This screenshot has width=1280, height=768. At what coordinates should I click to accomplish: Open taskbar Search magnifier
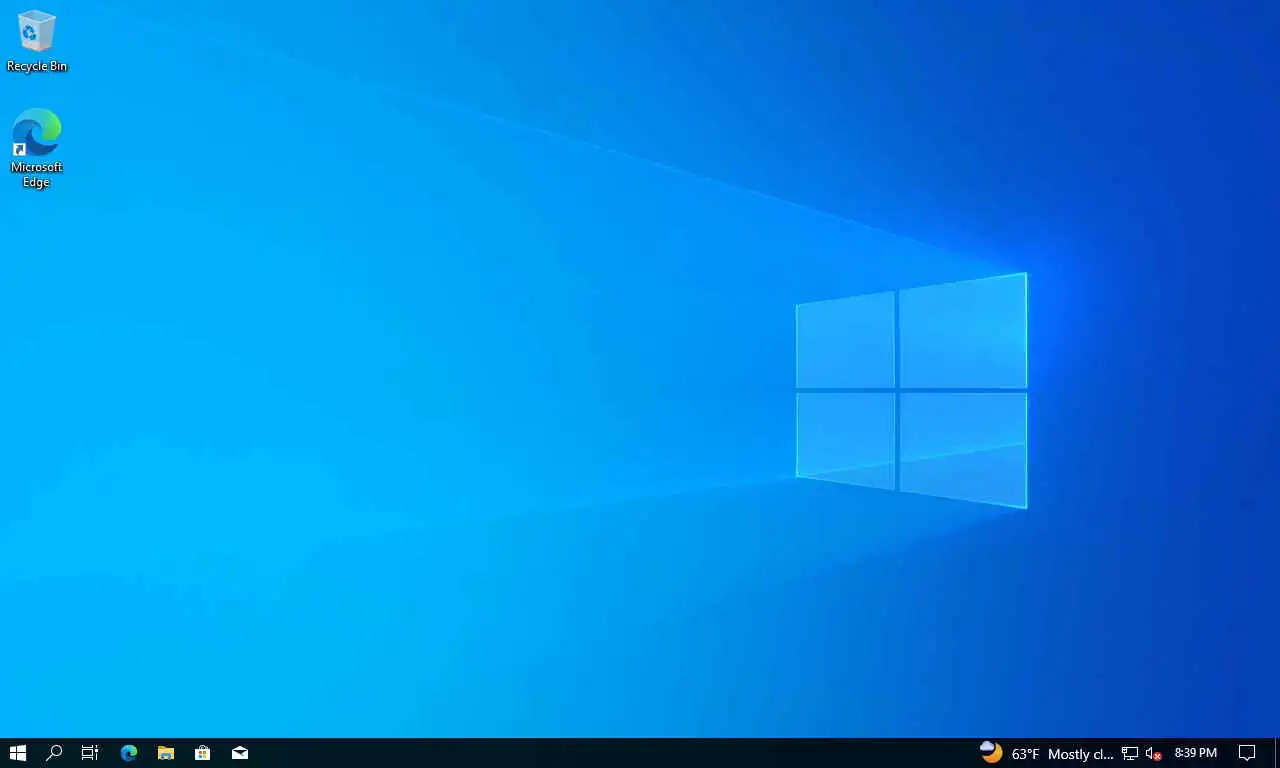click(x=54, y=753)
